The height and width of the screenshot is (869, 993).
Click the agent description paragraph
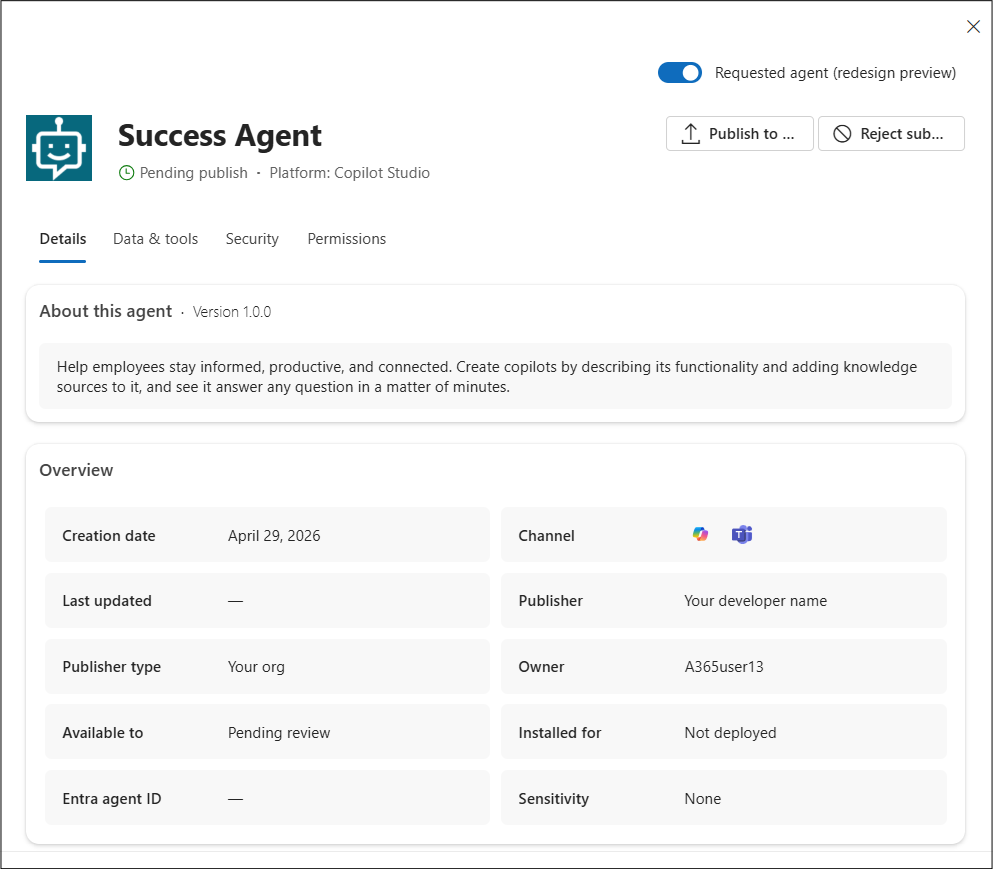487,377
